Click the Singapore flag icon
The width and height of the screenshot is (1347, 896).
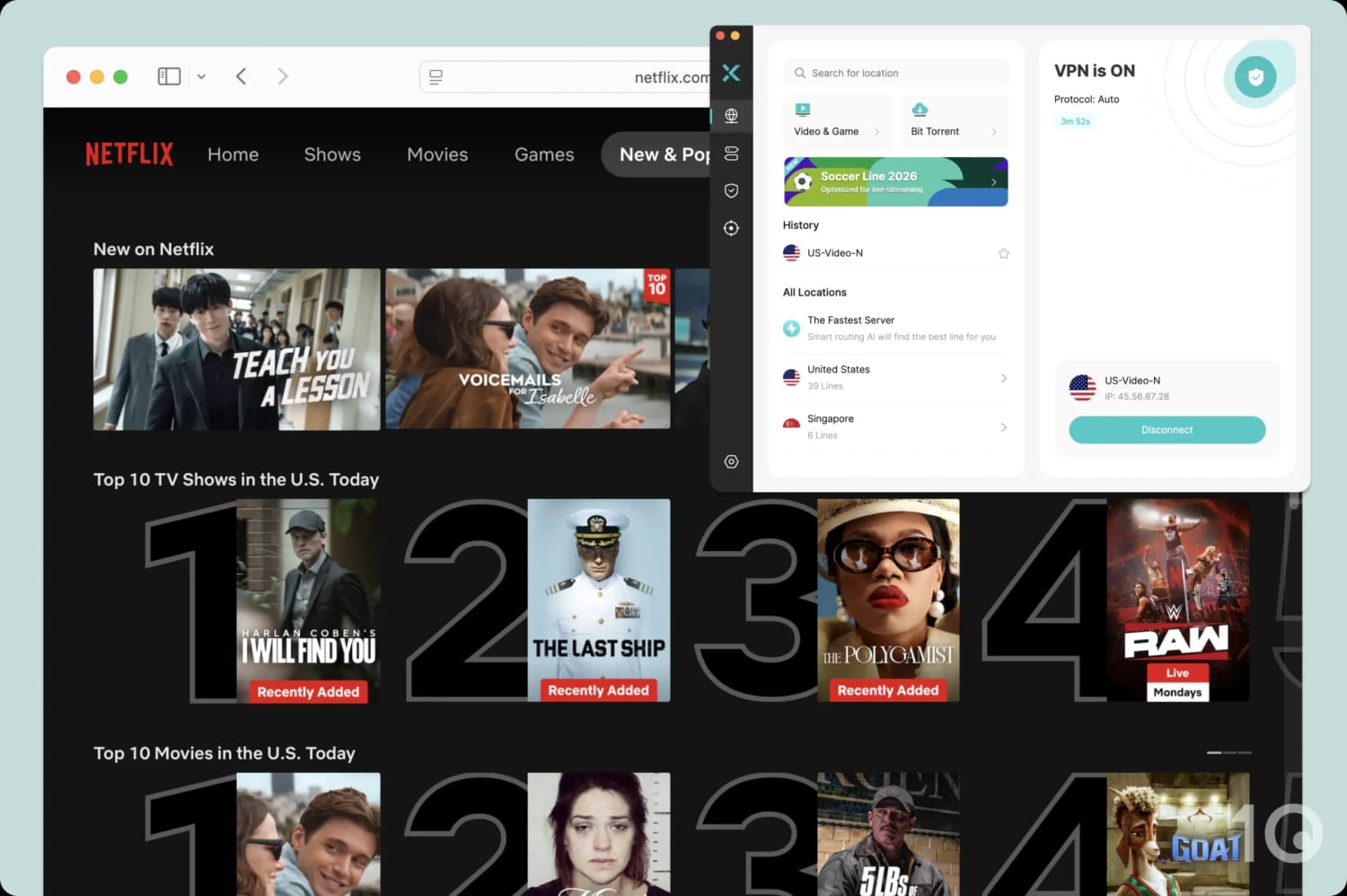tap(791, 424)
